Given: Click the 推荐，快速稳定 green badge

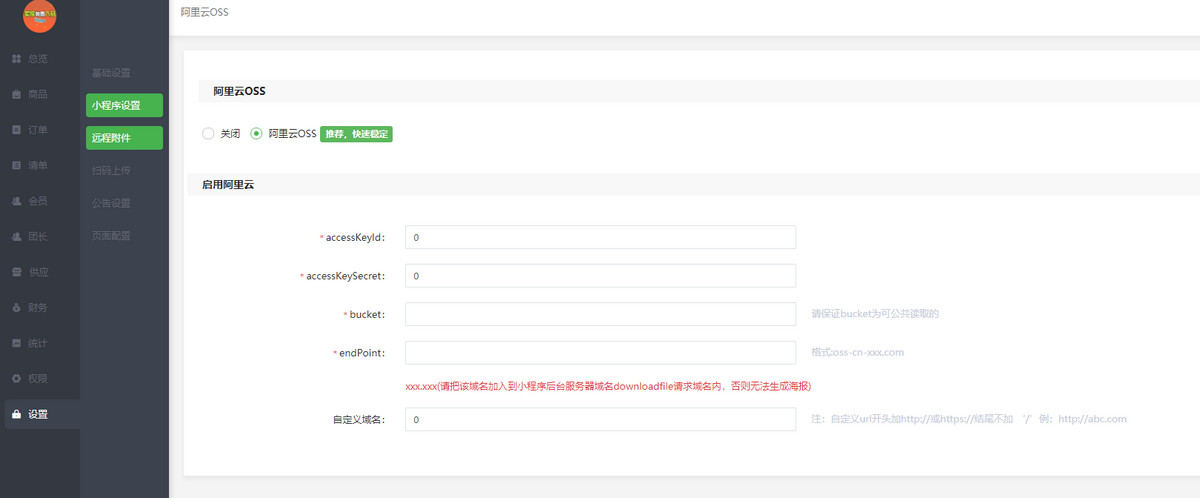Looking at the screenshot, I should pyautogui.click(x=356, y=133).
